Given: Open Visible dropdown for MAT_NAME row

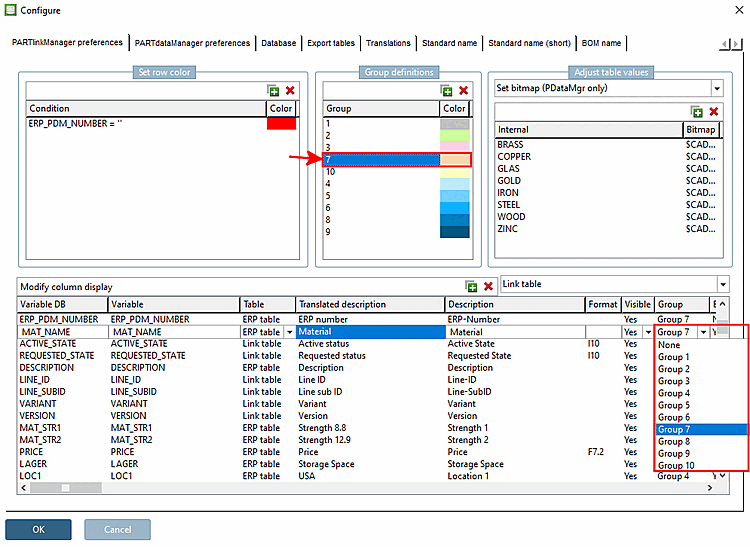Looking at the screenshot, I should (647, 332).
